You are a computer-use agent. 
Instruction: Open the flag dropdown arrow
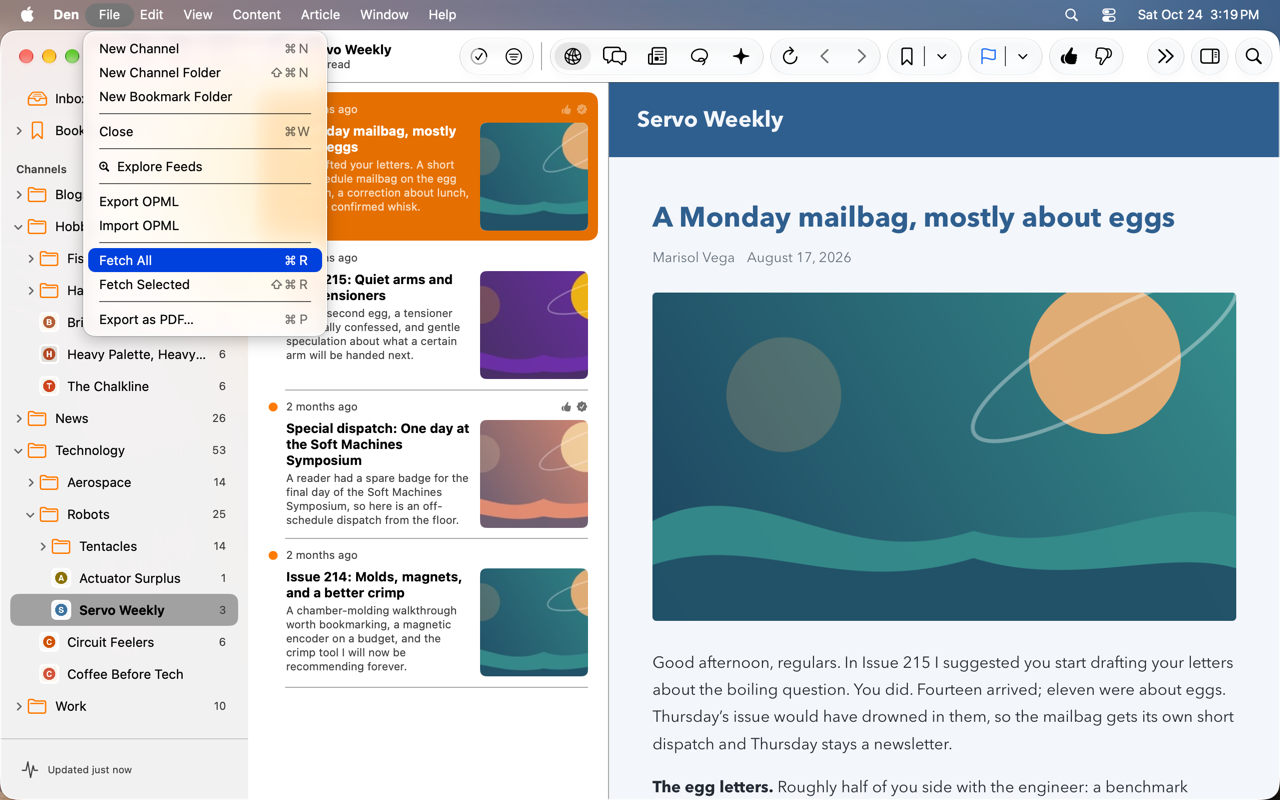click(1023, 57)
